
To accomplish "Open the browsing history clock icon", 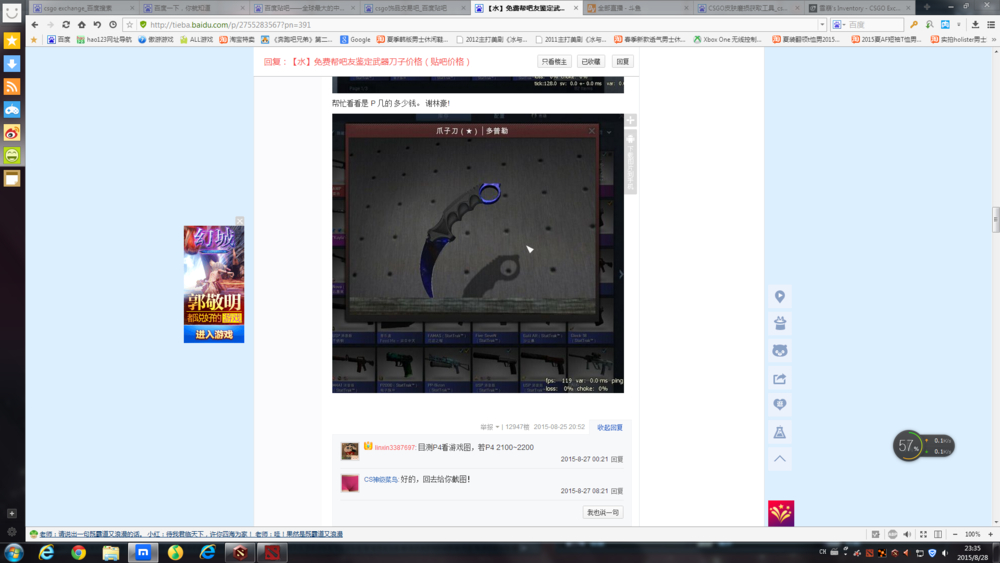I will click(113, 25).
